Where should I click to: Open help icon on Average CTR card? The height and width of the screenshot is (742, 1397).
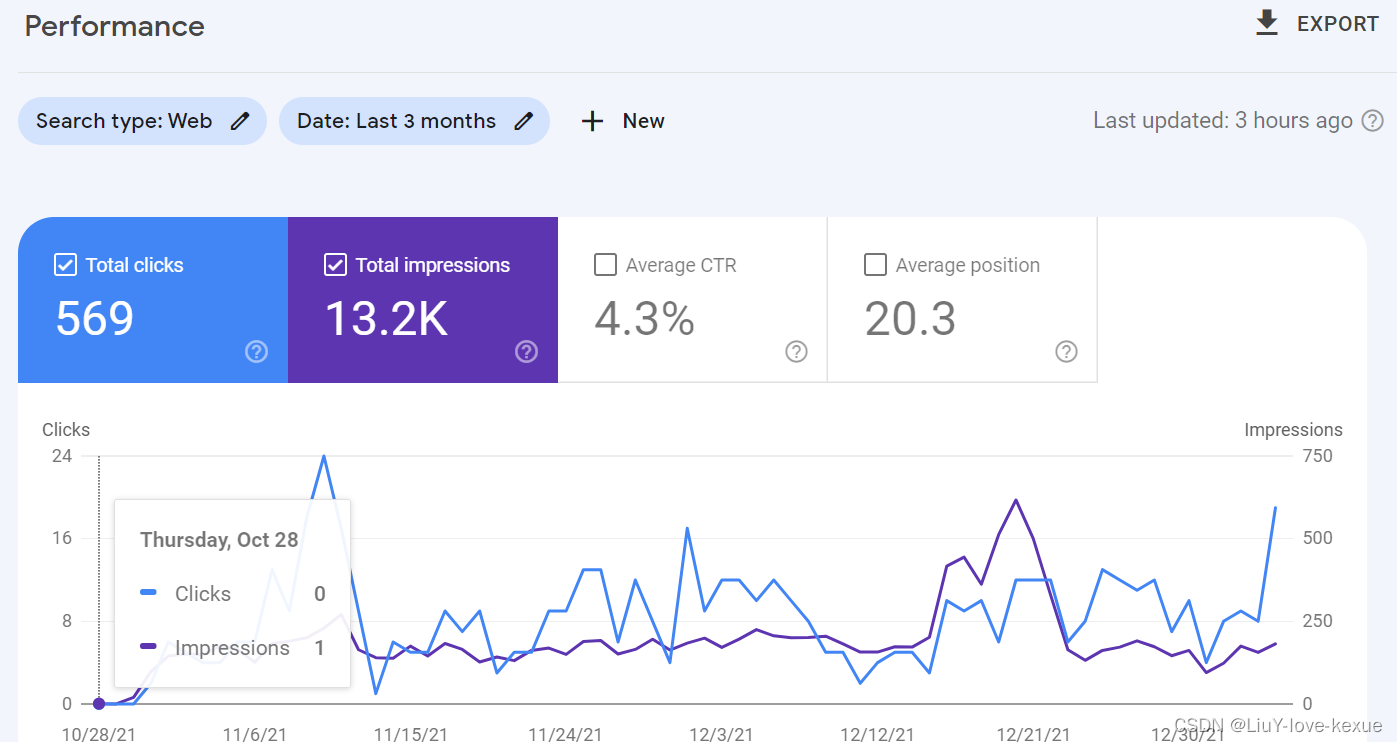coord(797,351)
